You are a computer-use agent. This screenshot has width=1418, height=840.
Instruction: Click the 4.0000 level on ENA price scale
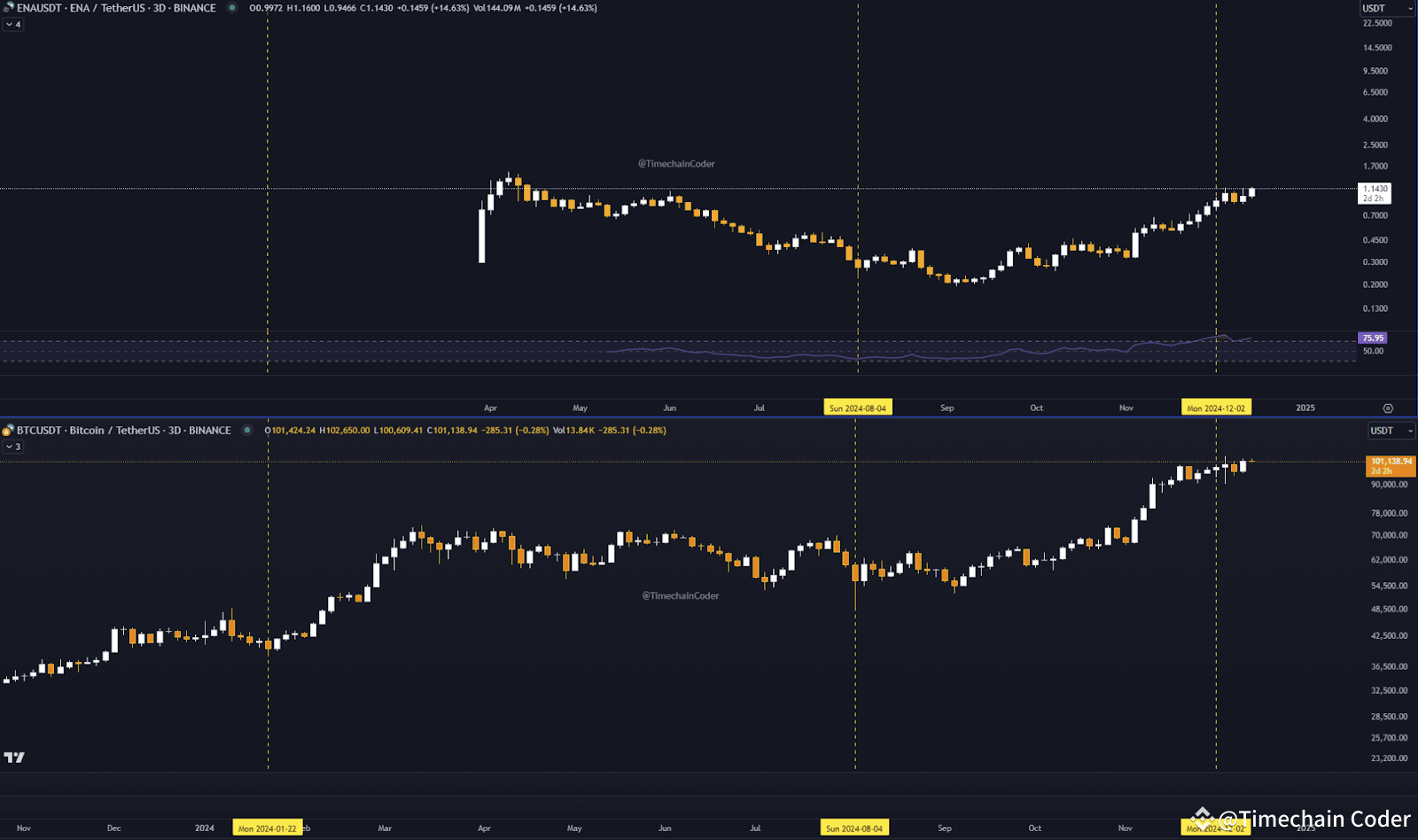coord(1375,119)
